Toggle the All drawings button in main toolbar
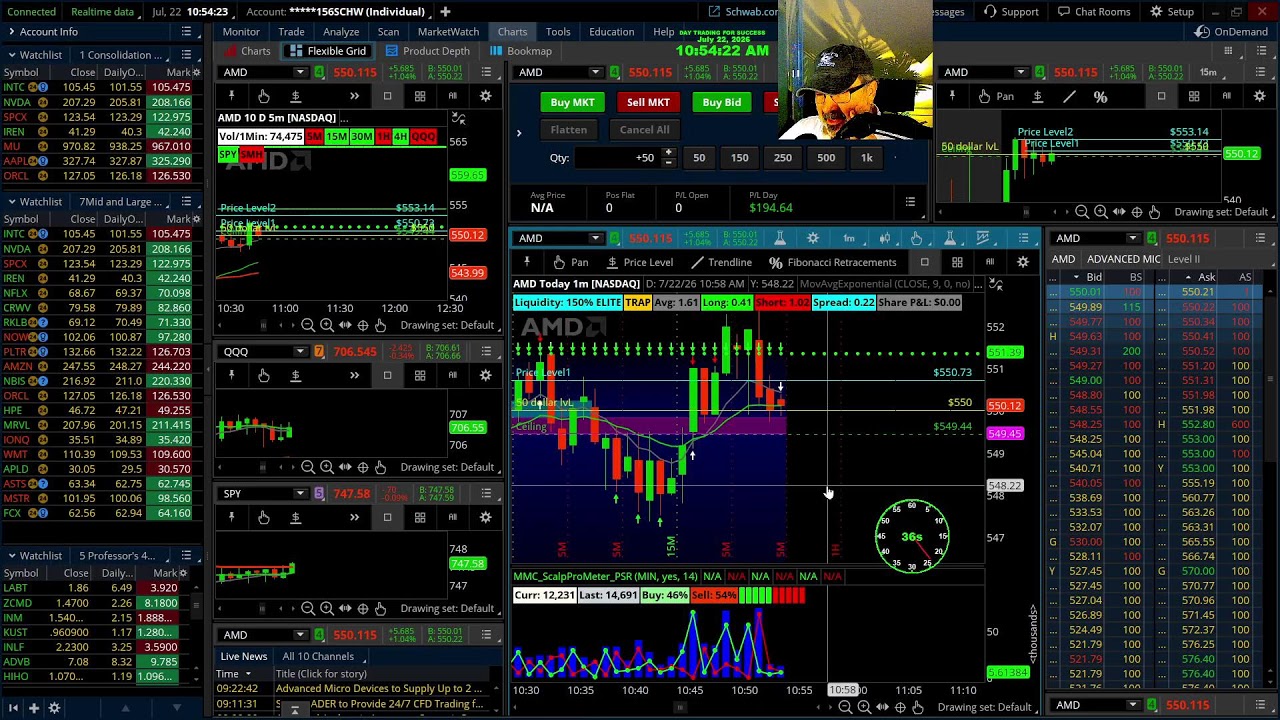The height and width of the screenshot is (720, 1280). pos(989,262)
